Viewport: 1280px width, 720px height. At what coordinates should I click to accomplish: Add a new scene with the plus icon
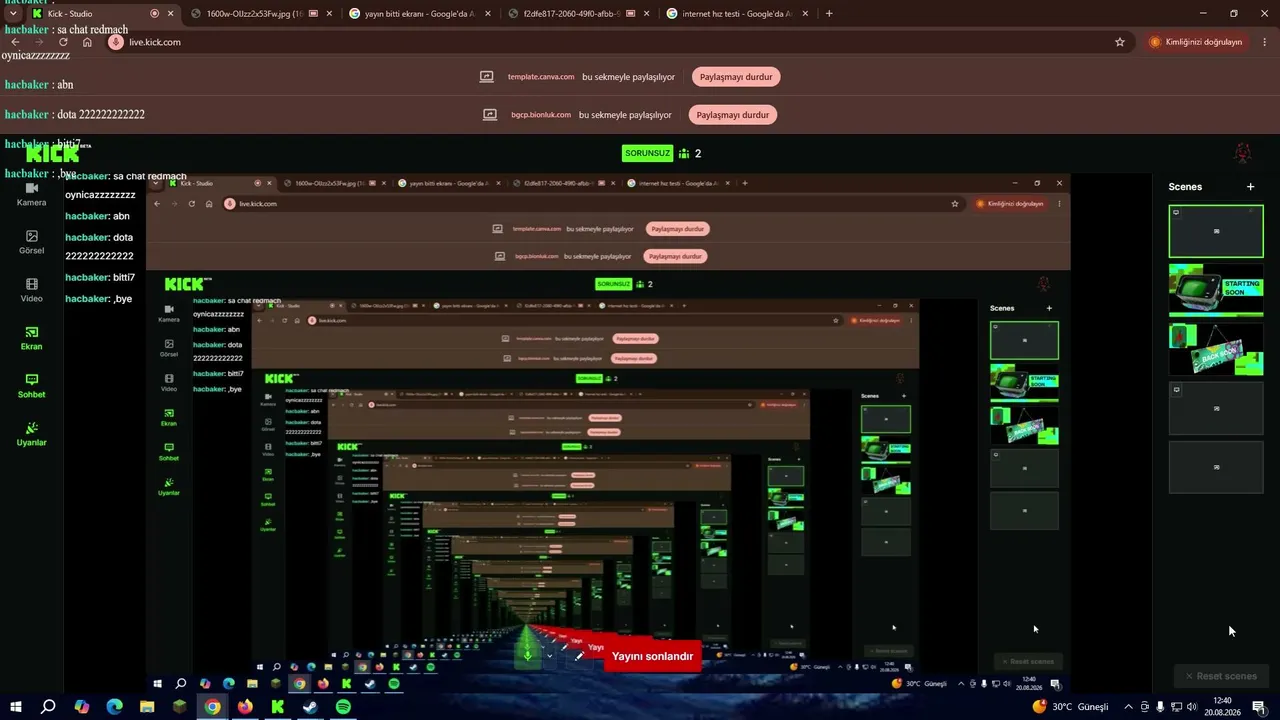pyautogui.click(x=1250, y=187)
